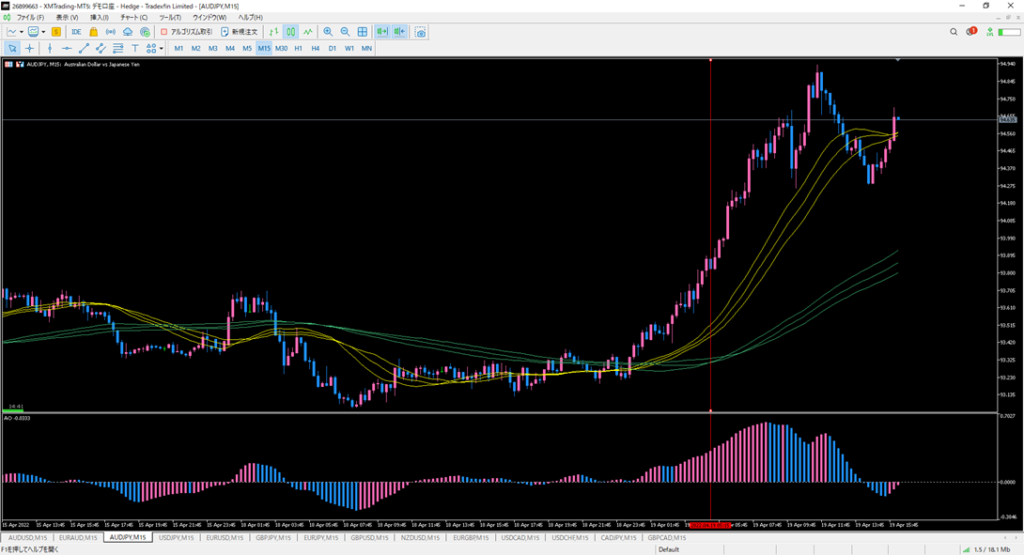The height and width of the screenshot is (555, 1024).
Task: Switch to the AUDUSD,M15 chart tab
Action: pyautogui.click(x=27, y=538)
